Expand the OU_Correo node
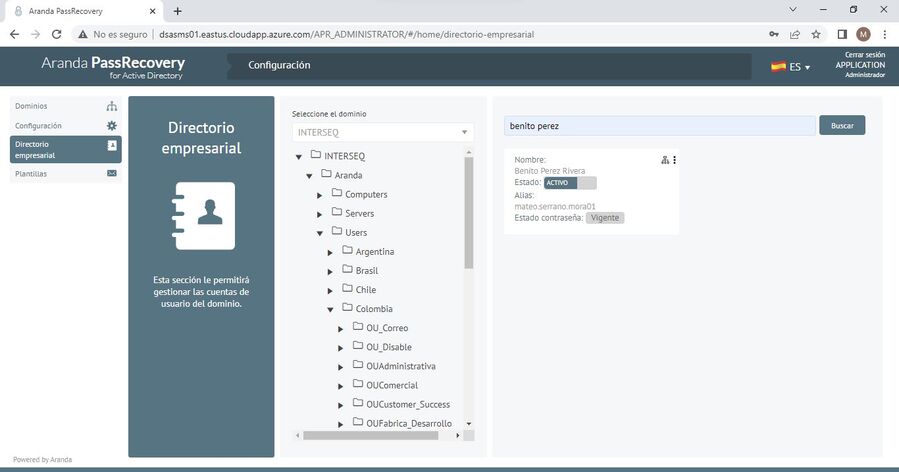The height and width of the screenshot is (472, 899). (340, 329)
